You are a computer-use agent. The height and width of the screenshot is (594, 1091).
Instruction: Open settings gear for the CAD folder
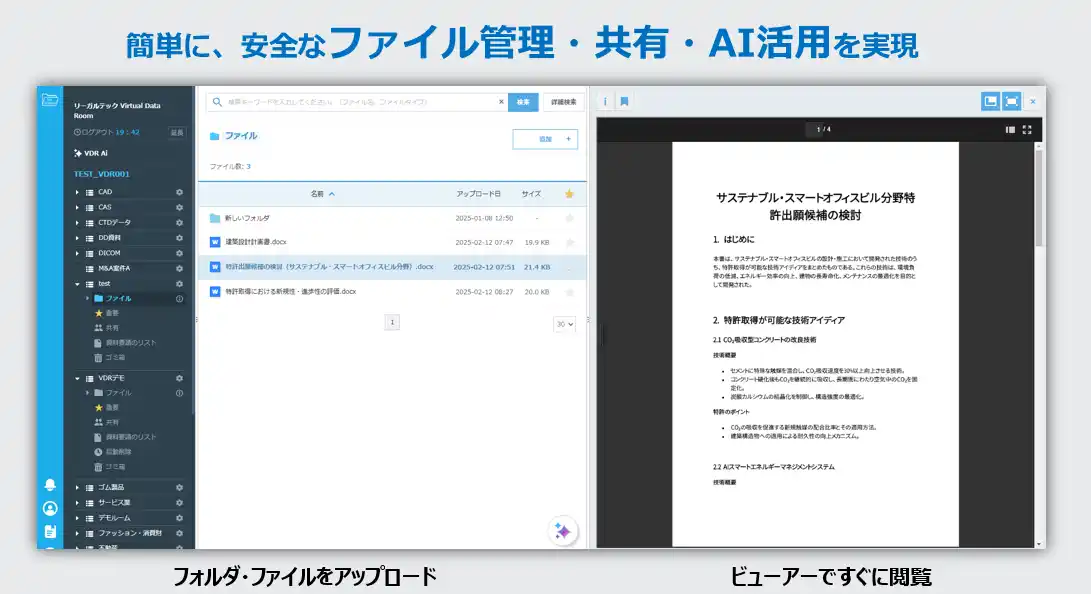coord(179,192)
